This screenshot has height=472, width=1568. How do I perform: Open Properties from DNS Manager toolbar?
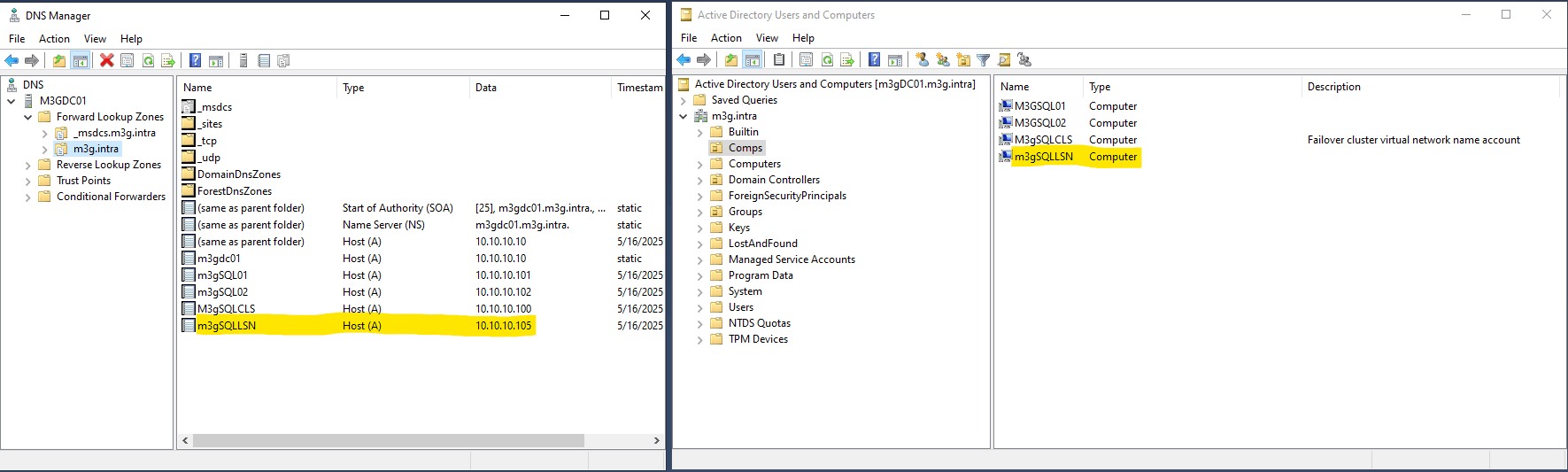pyautogui.click(x=127, y=60)
